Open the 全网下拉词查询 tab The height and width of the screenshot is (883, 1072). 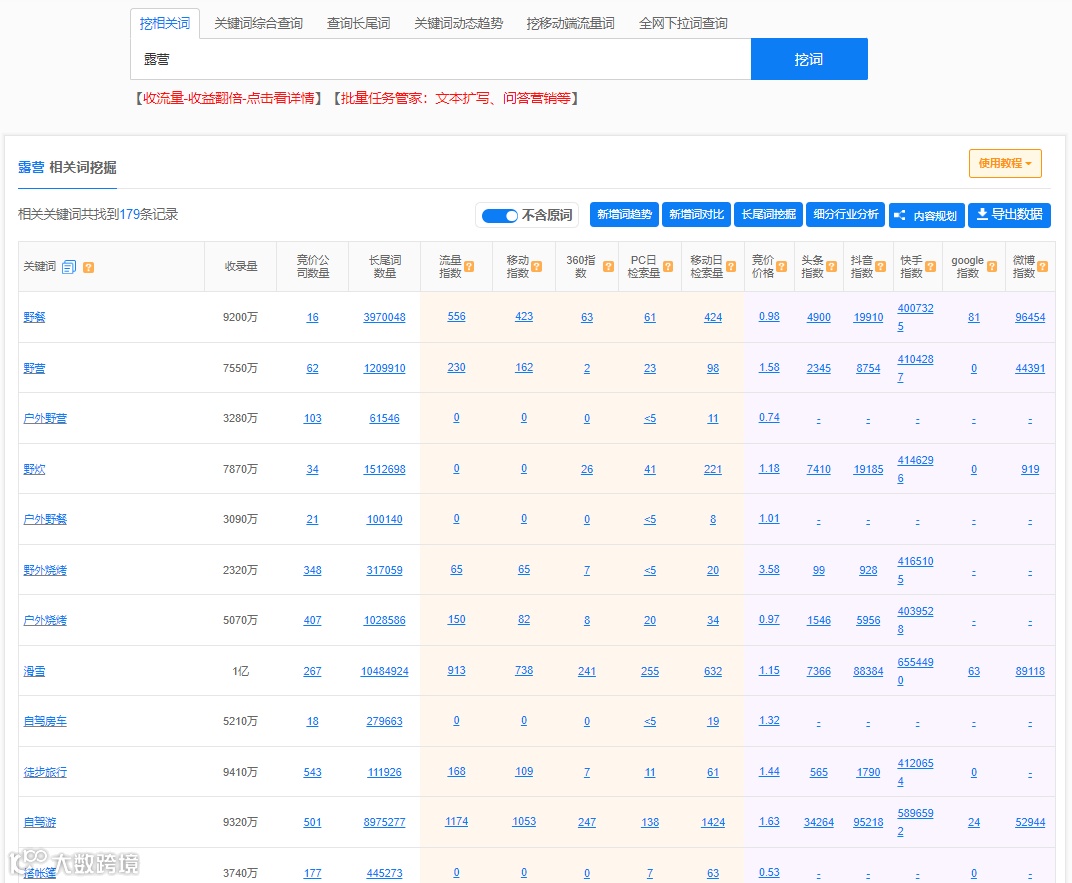(683, 23)
